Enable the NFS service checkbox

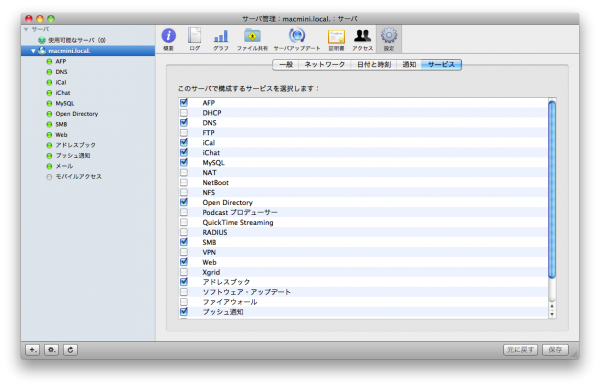(184, 192)
